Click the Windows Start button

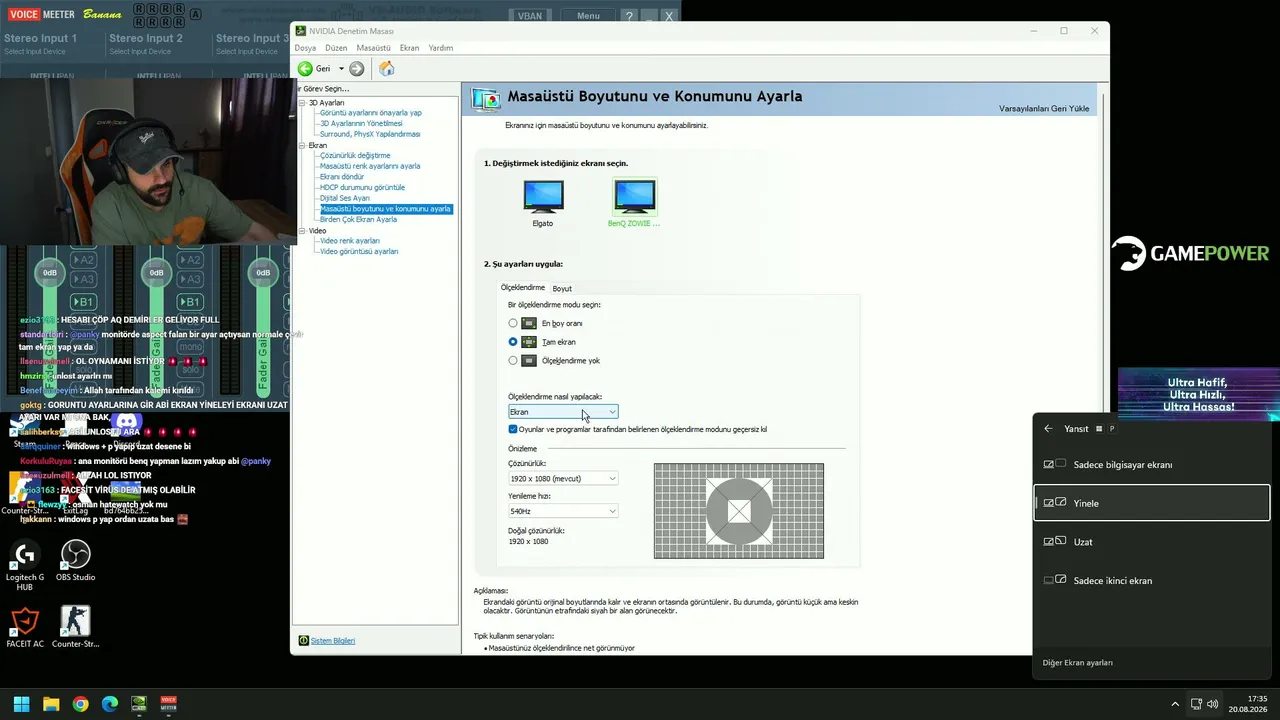point(21,704)
